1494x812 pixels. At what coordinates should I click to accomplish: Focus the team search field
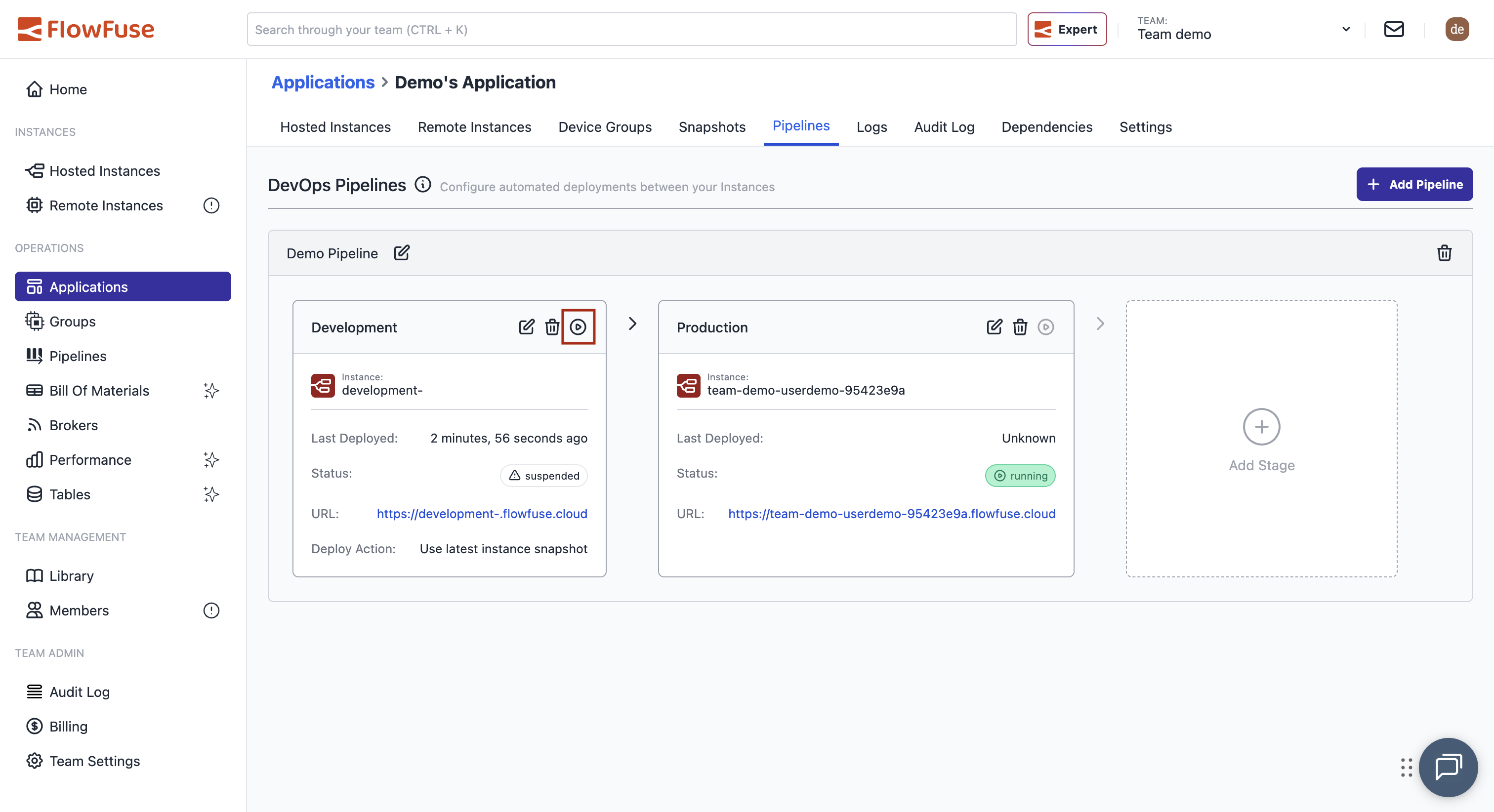click(631, 29)
